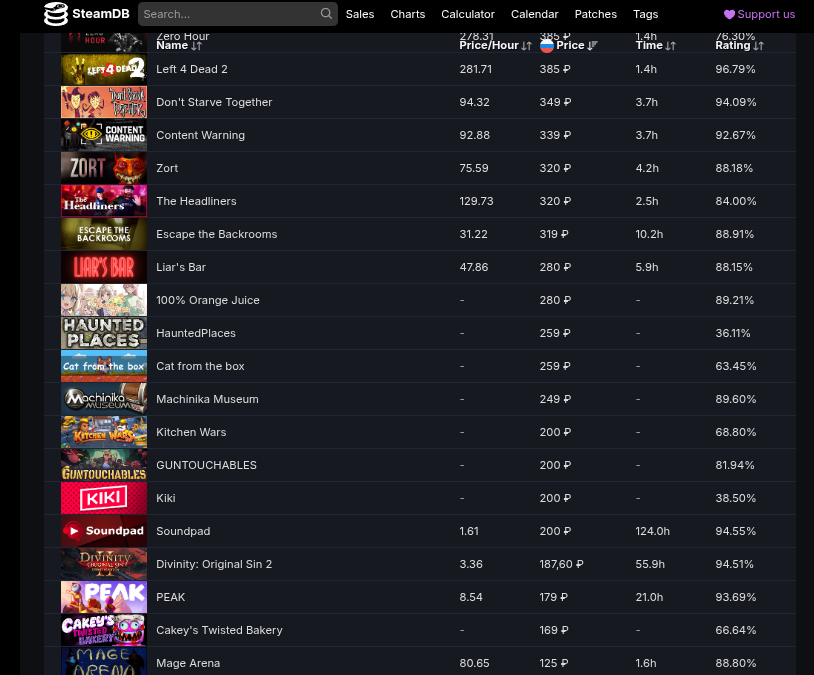Select the 187,60 ₽ price cell
Screen dimensions: 814x675
click(x=561, y=564)
